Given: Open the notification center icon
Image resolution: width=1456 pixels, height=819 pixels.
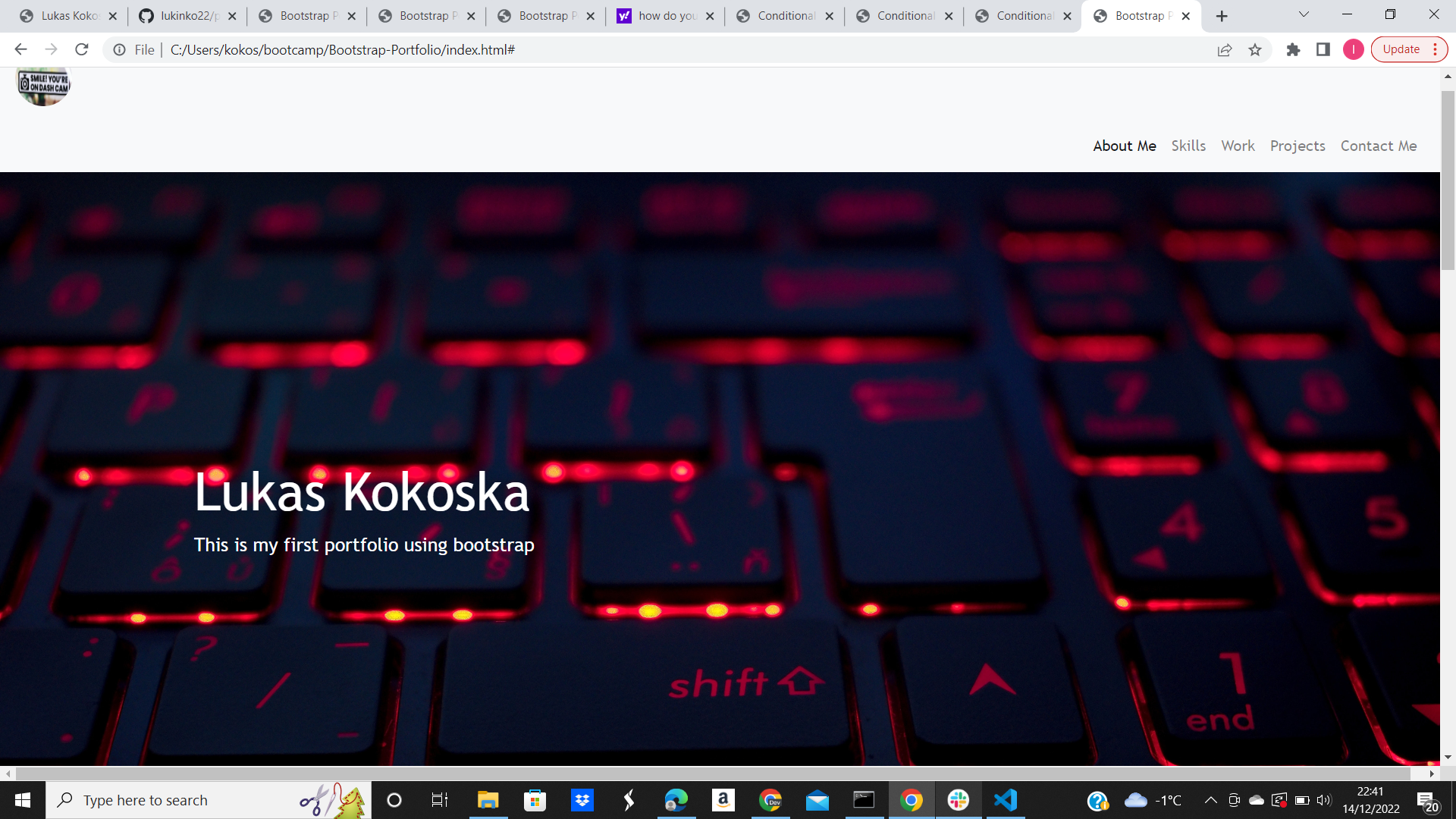Looking at the screenshot, I should coord(1428,801).
